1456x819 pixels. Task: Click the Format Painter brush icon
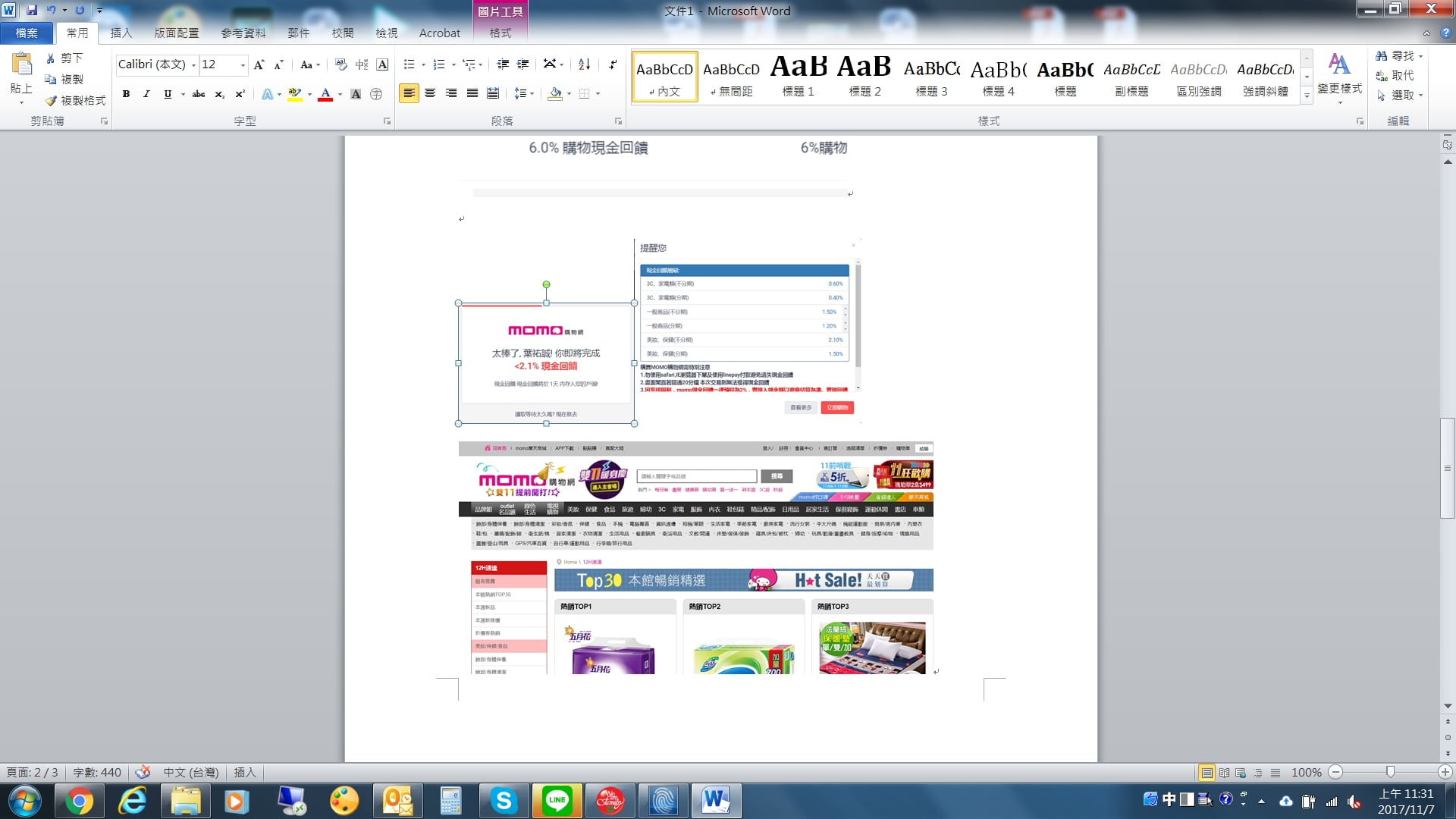(x=51, y=100)
